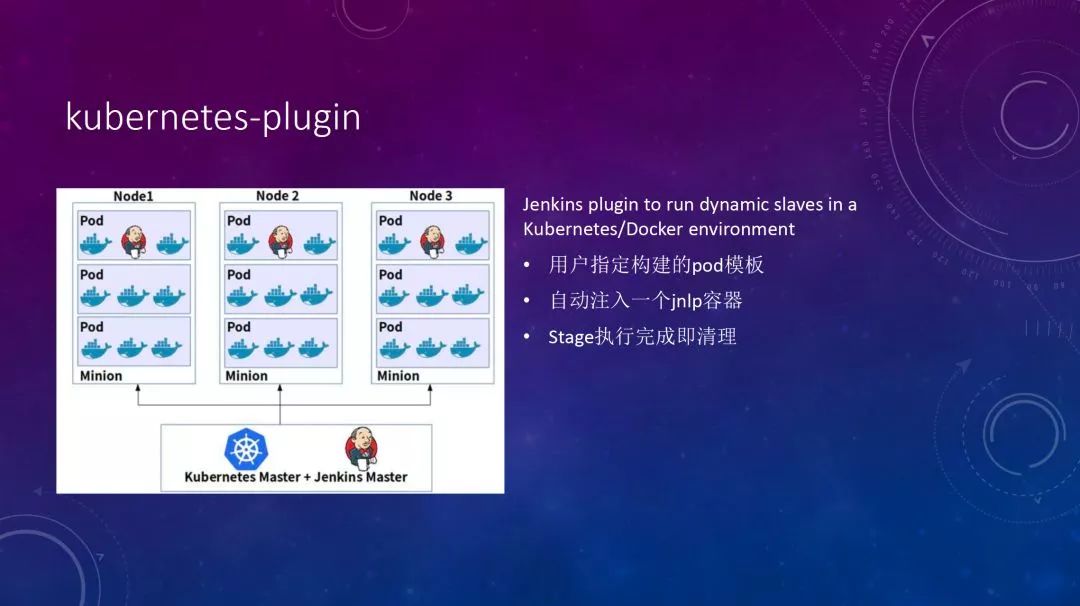Select the bullet 'Stage执行完成即清理'
1080x606 pixels.
pos(643,337)
